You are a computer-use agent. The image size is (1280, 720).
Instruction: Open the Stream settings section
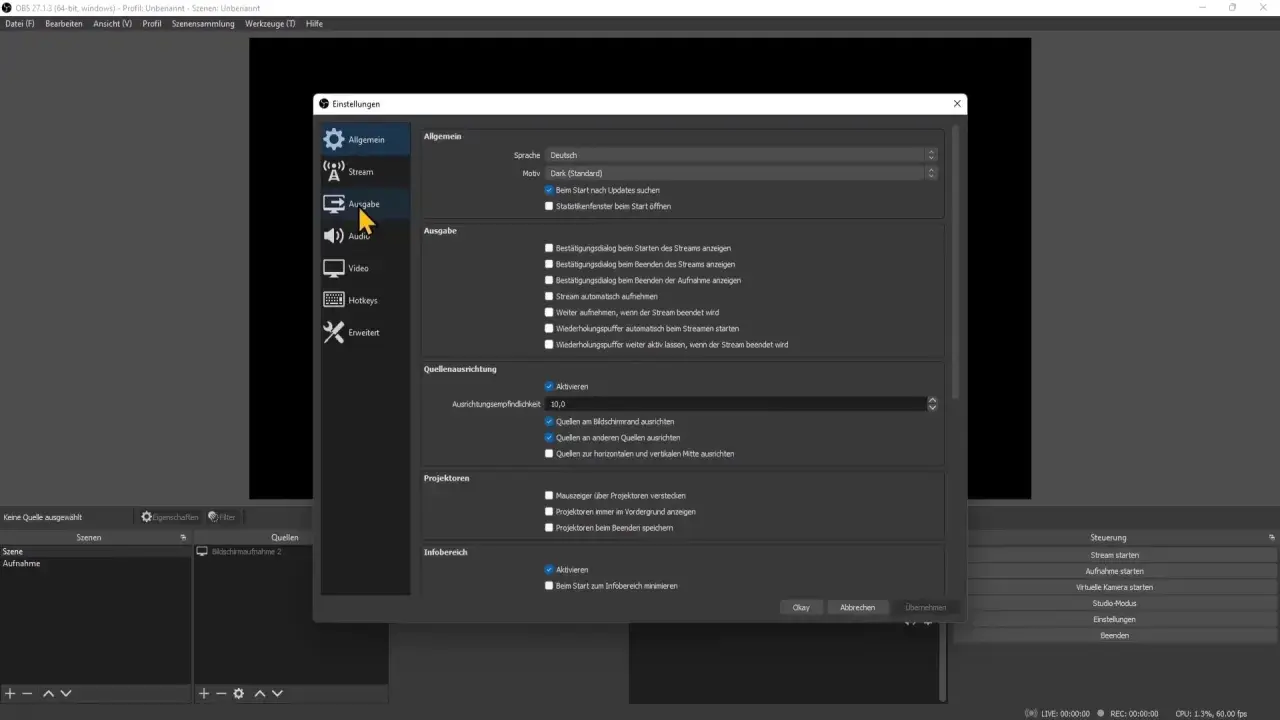[365, 172]
